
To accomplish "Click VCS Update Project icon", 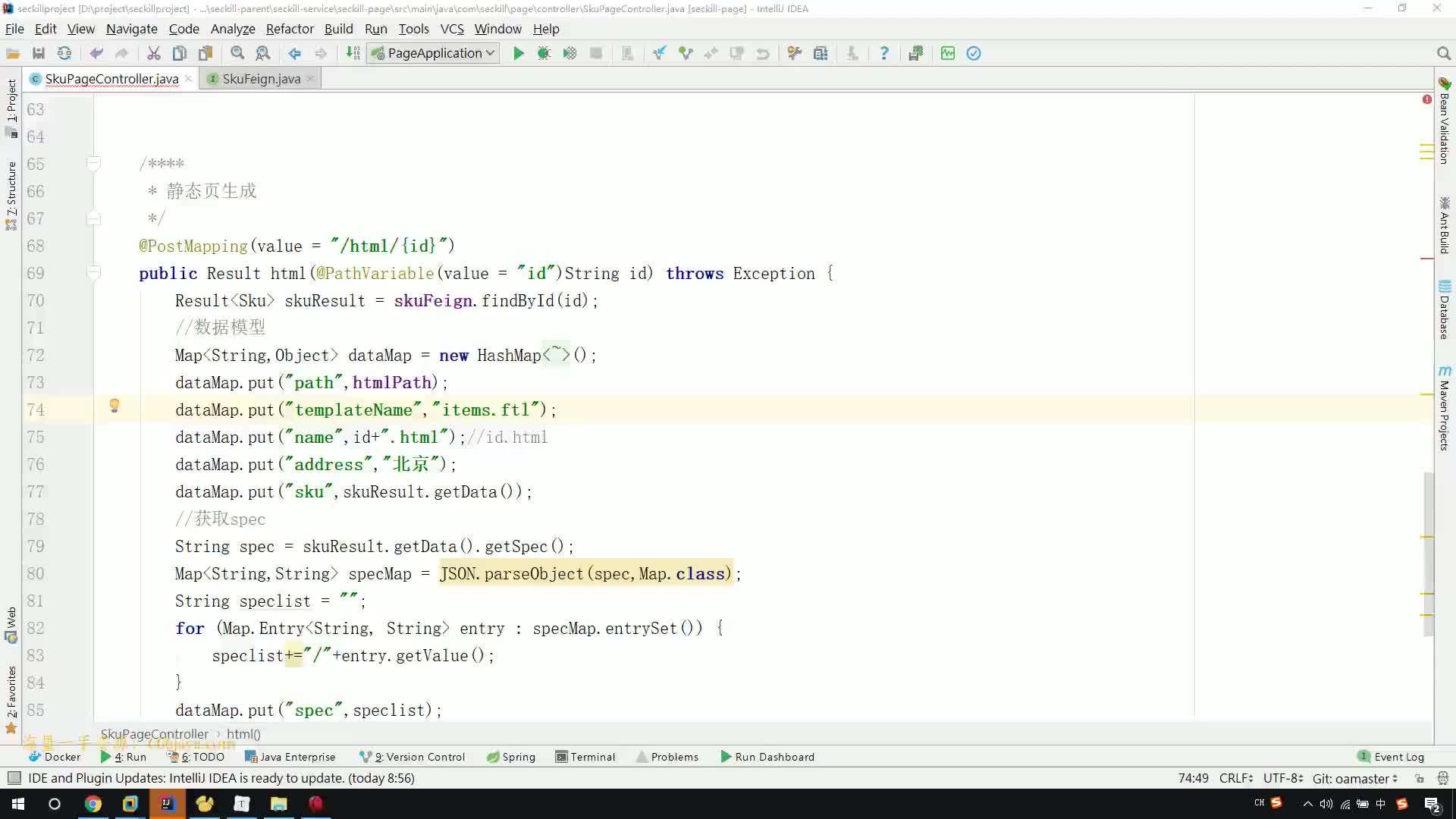I will (x=660, y=53).
